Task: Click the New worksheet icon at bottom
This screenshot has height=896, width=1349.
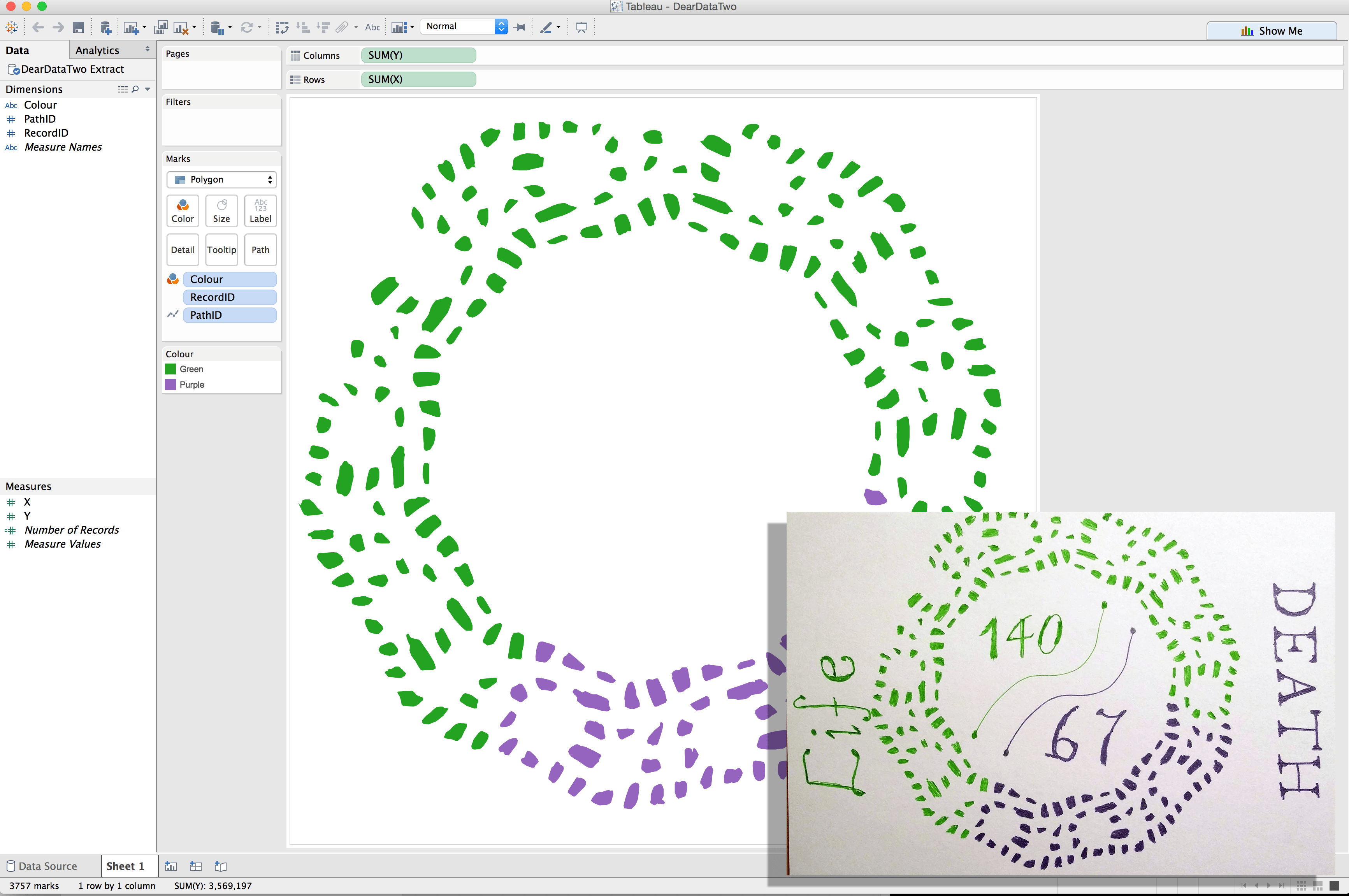Action: (x=171, y=866)
